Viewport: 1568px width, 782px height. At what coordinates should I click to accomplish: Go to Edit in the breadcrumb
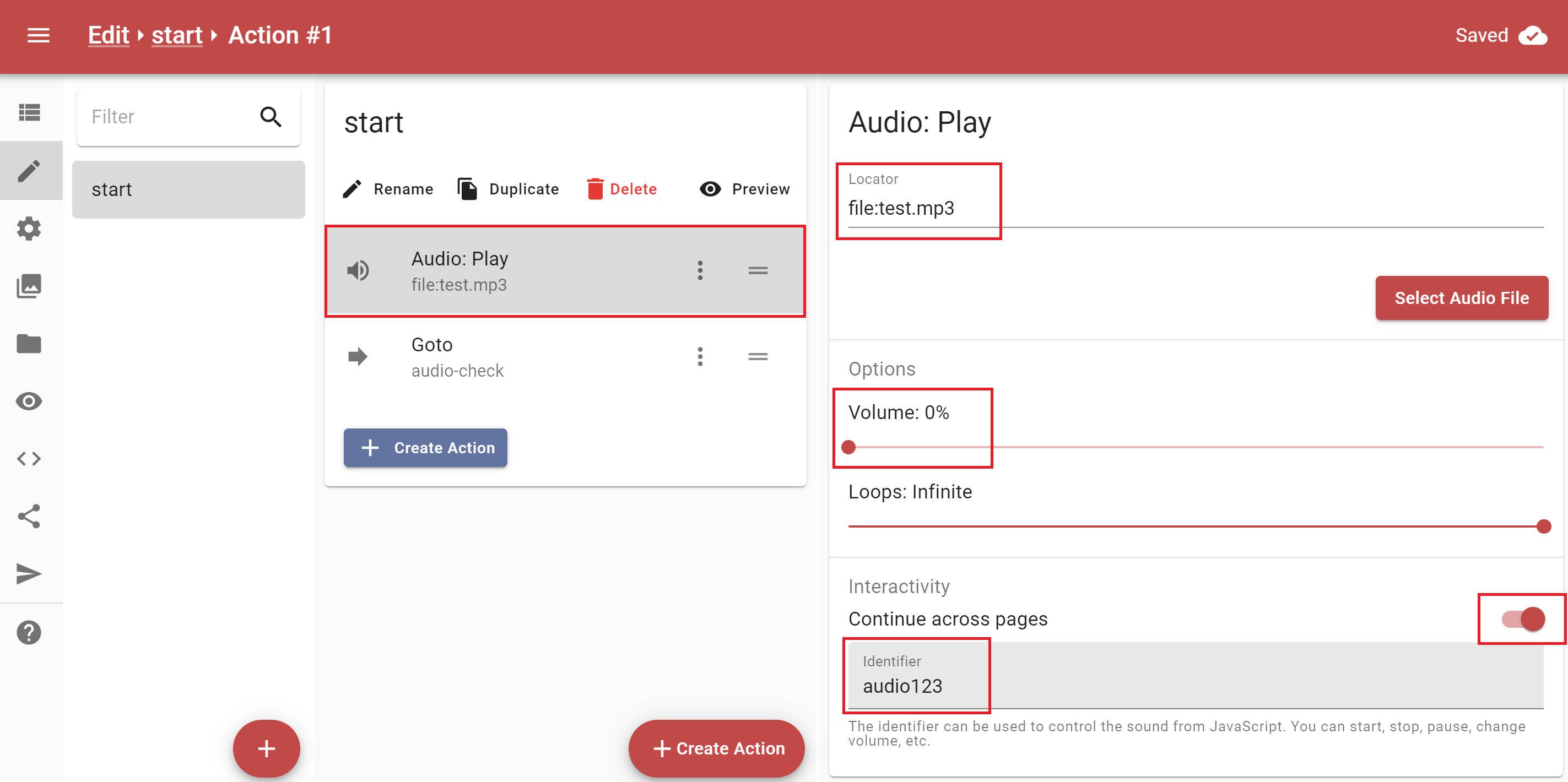pyautogui.click(x=109, y=35)
